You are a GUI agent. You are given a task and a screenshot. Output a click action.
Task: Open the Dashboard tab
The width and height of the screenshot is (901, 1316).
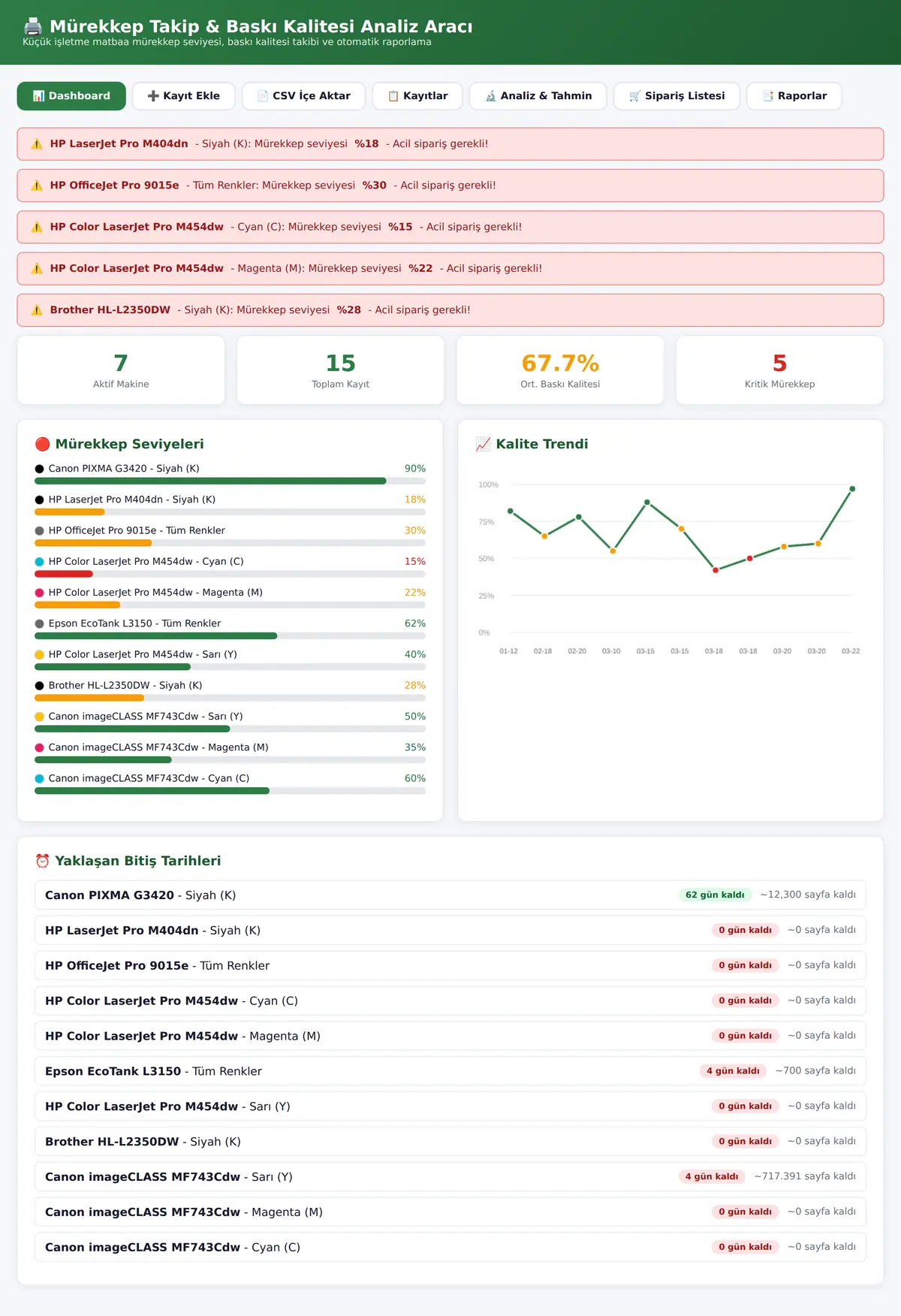point(71,96)
